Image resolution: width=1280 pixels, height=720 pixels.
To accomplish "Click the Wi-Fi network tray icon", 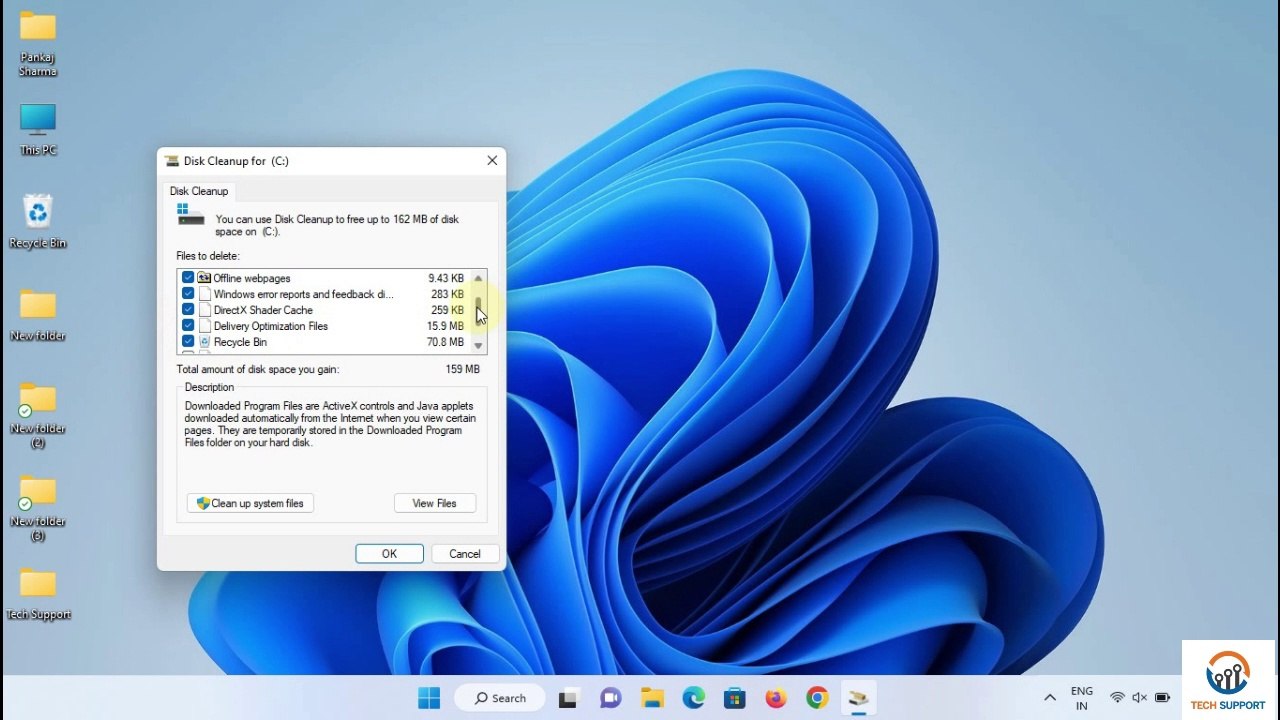I will tap(1117, 698).
